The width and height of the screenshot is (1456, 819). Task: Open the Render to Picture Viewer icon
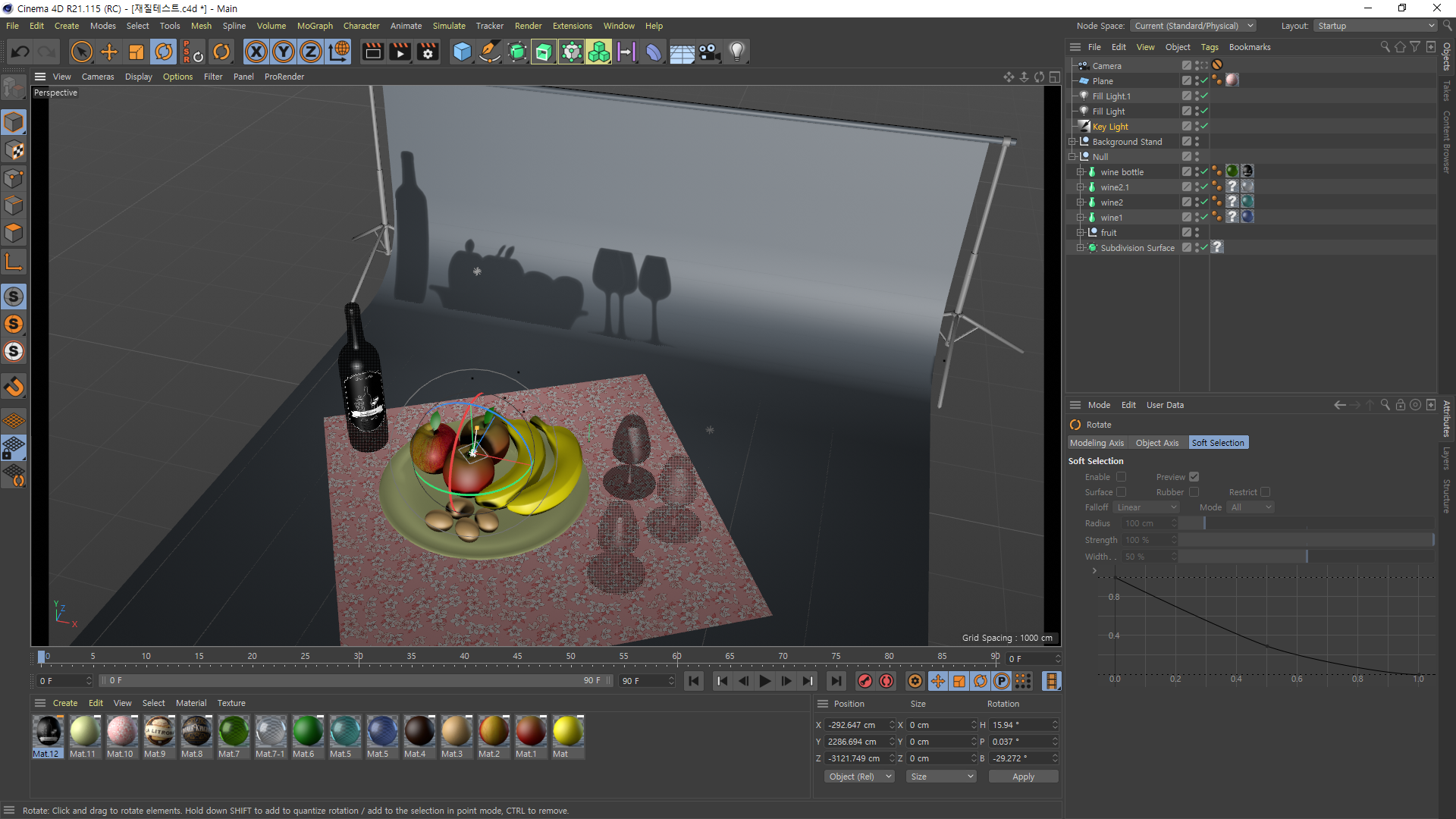[400, 52]
